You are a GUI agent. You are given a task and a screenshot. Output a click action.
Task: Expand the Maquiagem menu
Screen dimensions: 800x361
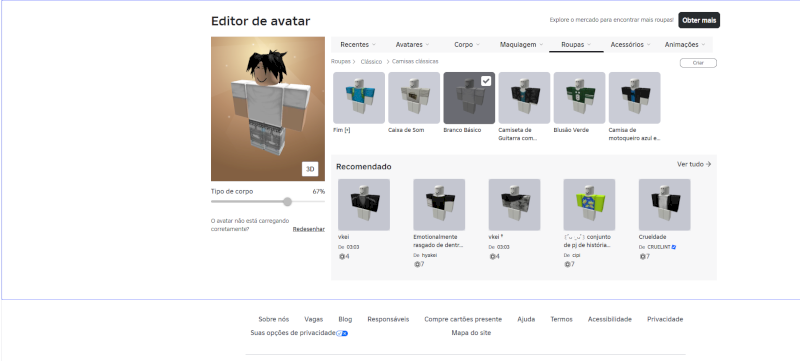pyautogui.click(x=521, y=44)
